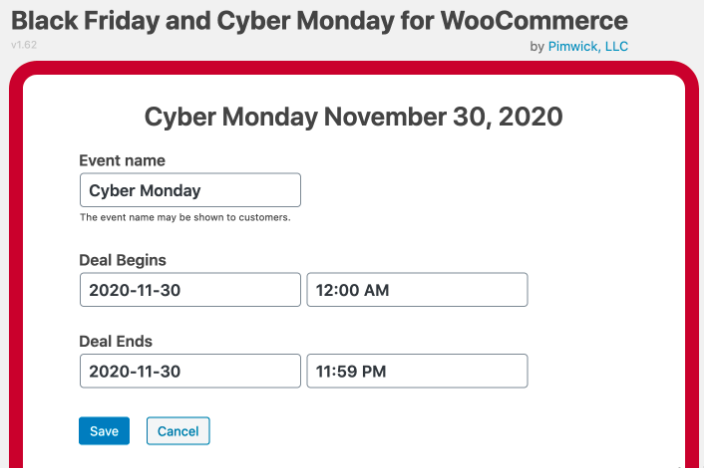The width and height of the screenshot is (704, 468).
Task: Cancel editing the Cyber Monday event
Action: tap(178, 431)
